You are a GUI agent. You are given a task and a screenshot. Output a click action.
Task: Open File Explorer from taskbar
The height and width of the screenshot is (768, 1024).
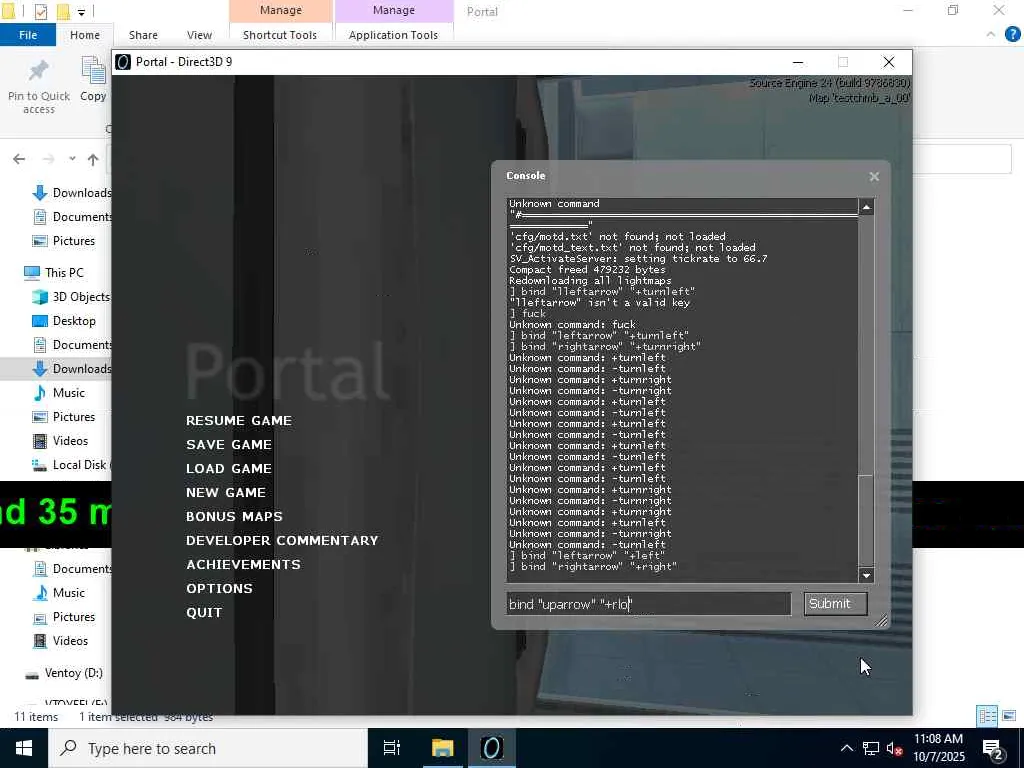(442, 748)
